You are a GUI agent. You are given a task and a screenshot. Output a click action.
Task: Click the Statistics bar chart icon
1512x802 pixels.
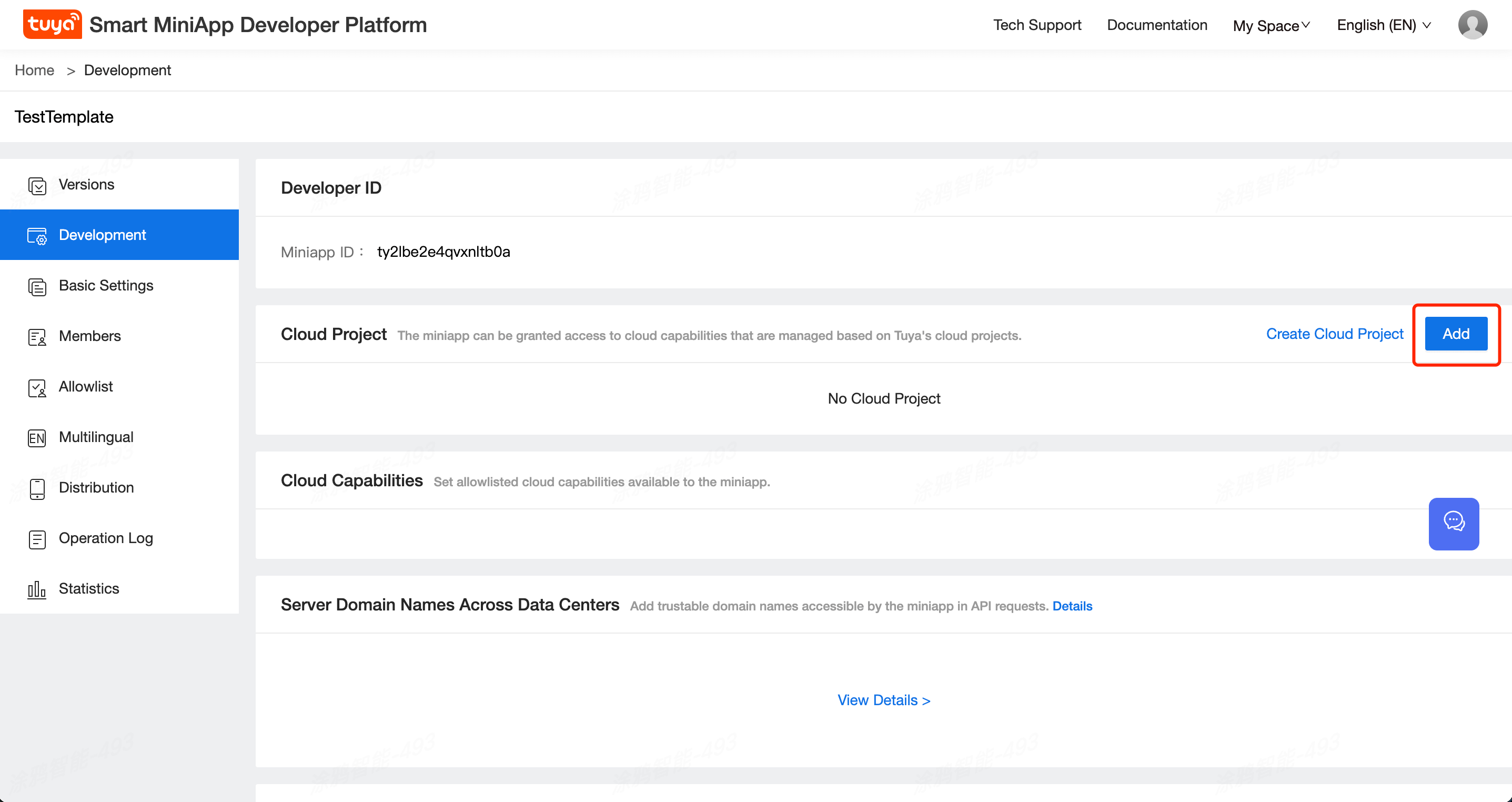(x=37, y=589)
